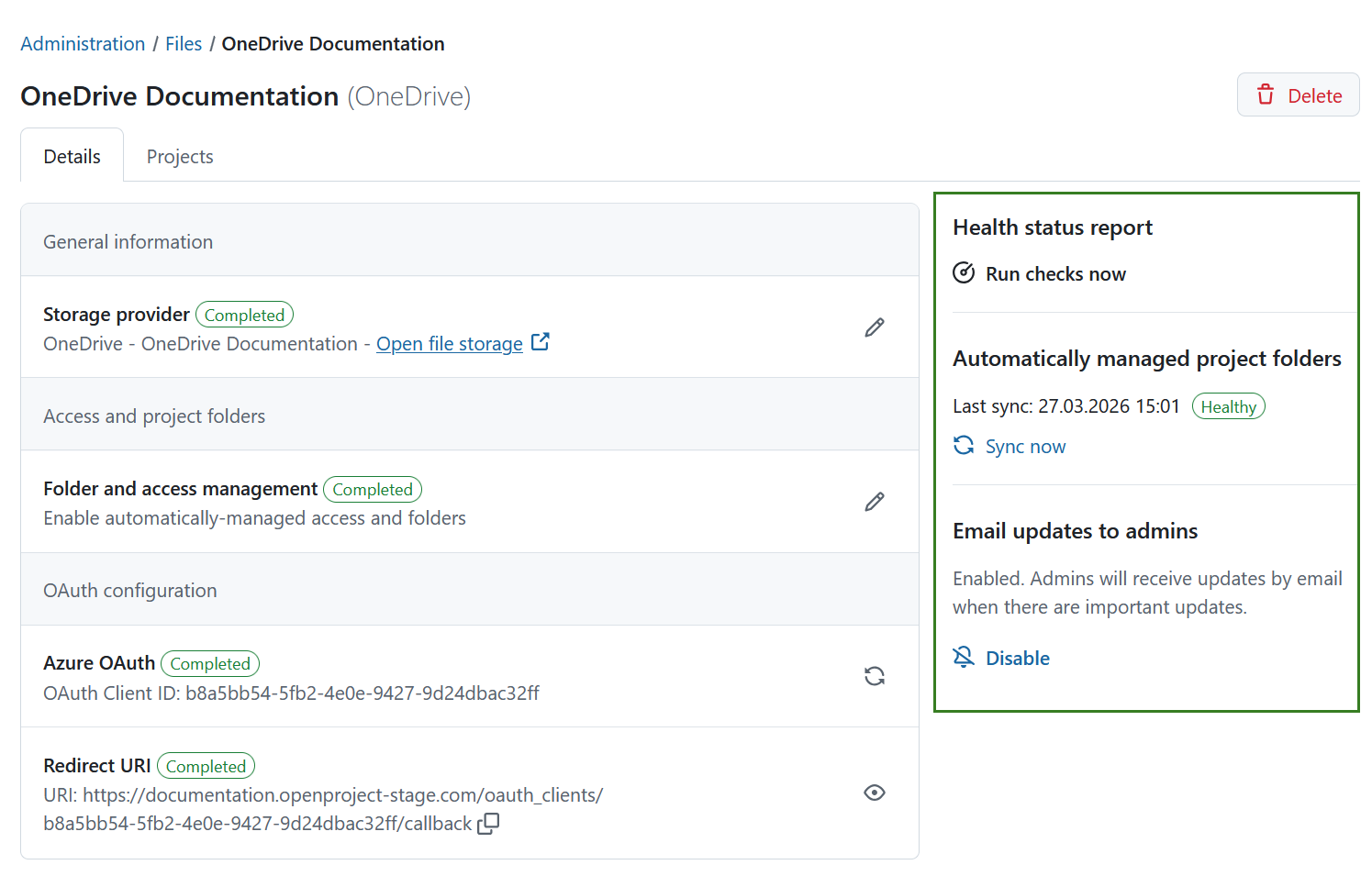1372x887 pixels.
Task: Click the muted bell icon beside Disable
Action: click(x=963, y=657)
